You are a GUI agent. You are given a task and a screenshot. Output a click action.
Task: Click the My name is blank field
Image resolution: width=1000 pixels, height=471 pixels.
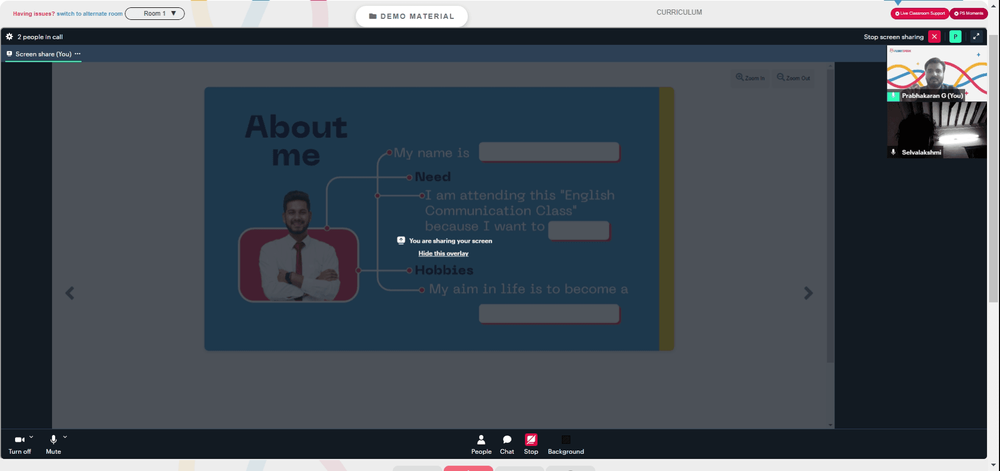click(x=549, y=152)
